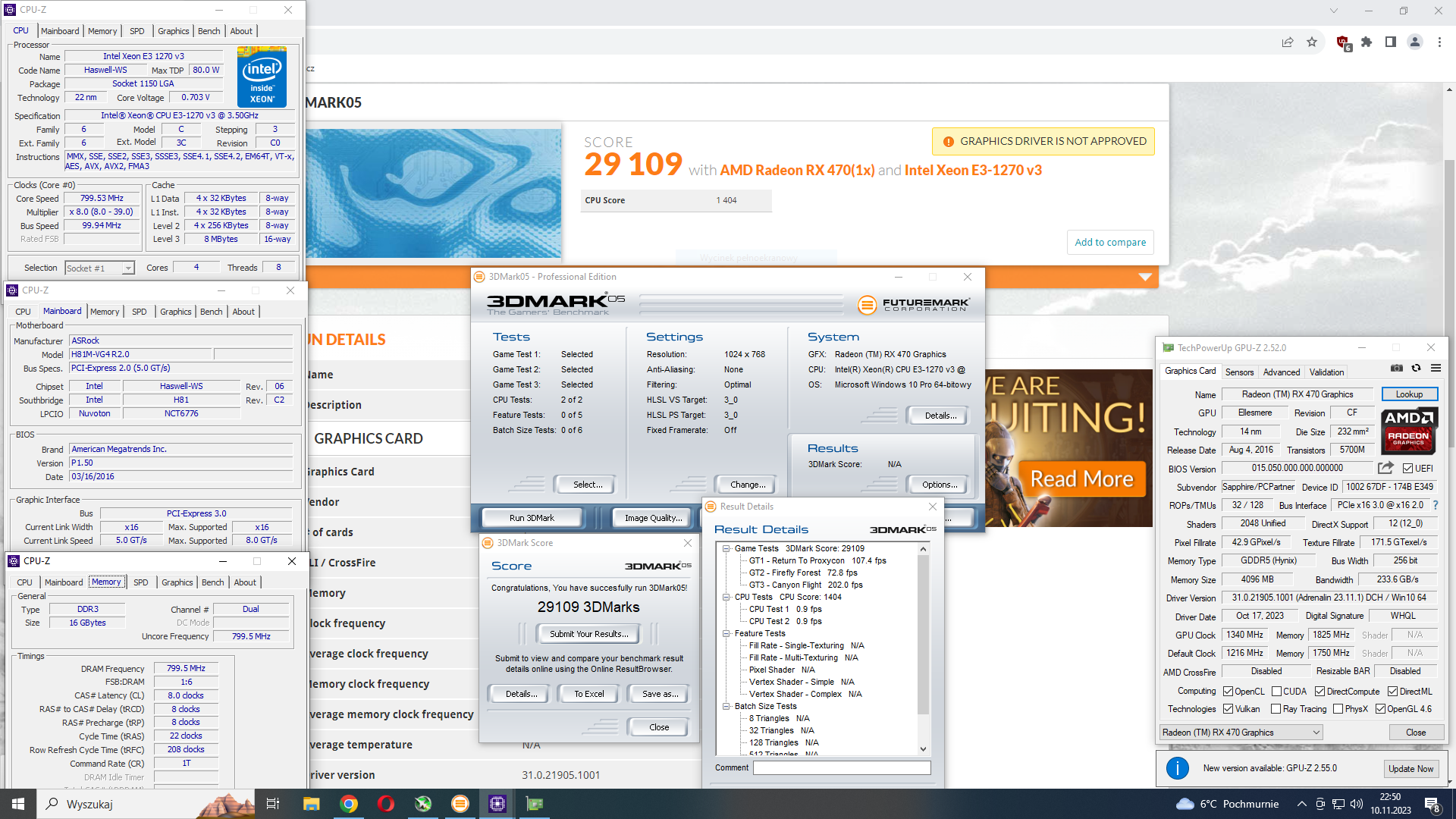The image size is (1456, 819).
Task: Switch to Sensors tab in GPU-Z
Action: tap(1239, 372)
